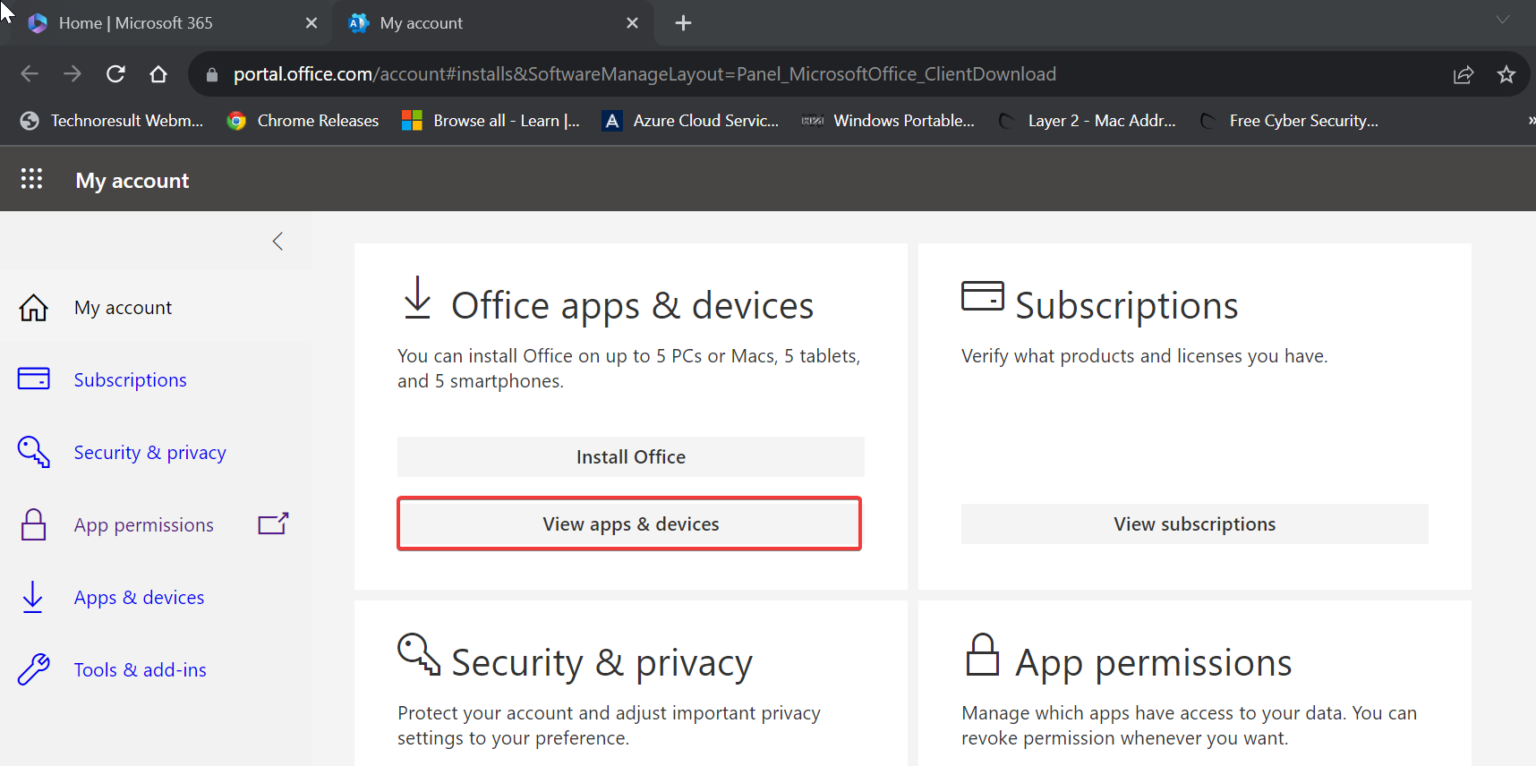Image resolution: width=1536 pixels, height=766 pixels.
Task: Open View apps & devices
Action: point(629,523)
